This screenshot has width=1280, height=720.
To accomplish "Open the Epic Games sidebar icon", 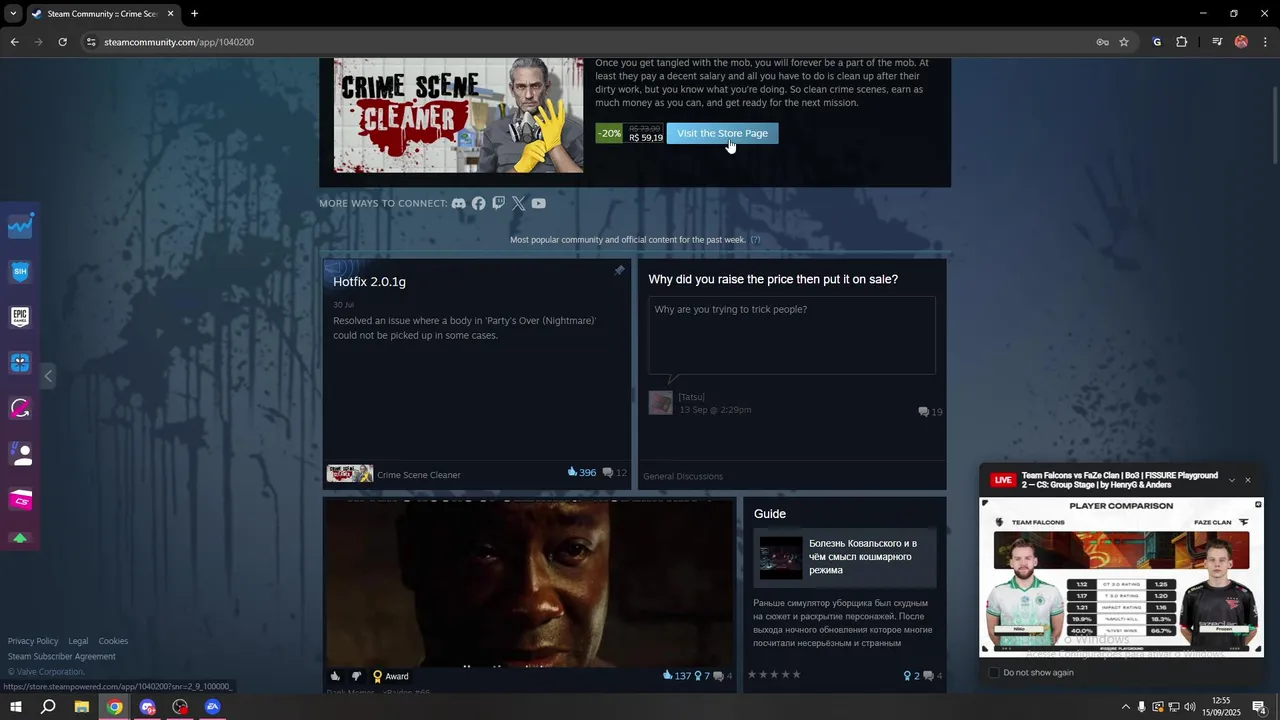I will tap(20, 317).
